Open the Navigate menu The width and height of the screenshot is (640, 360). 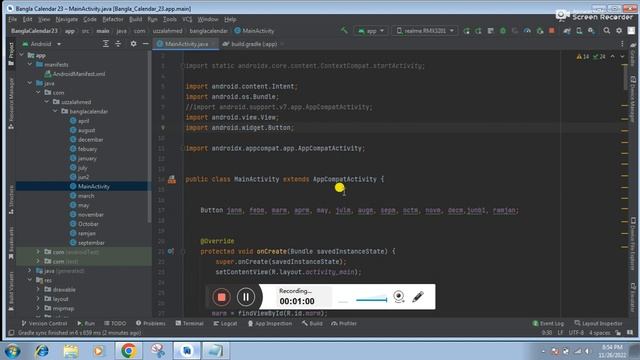tap(67, 19)
